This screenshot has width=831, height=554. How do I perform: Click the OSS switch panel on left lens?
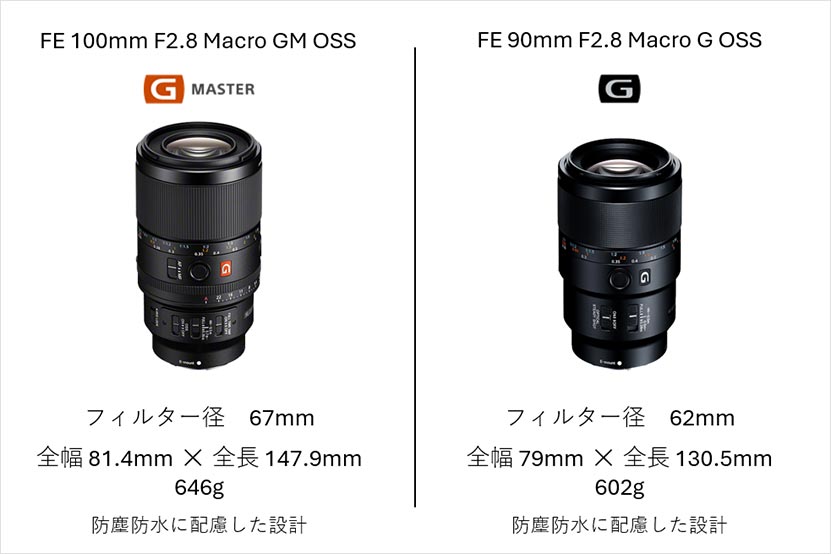198,323
